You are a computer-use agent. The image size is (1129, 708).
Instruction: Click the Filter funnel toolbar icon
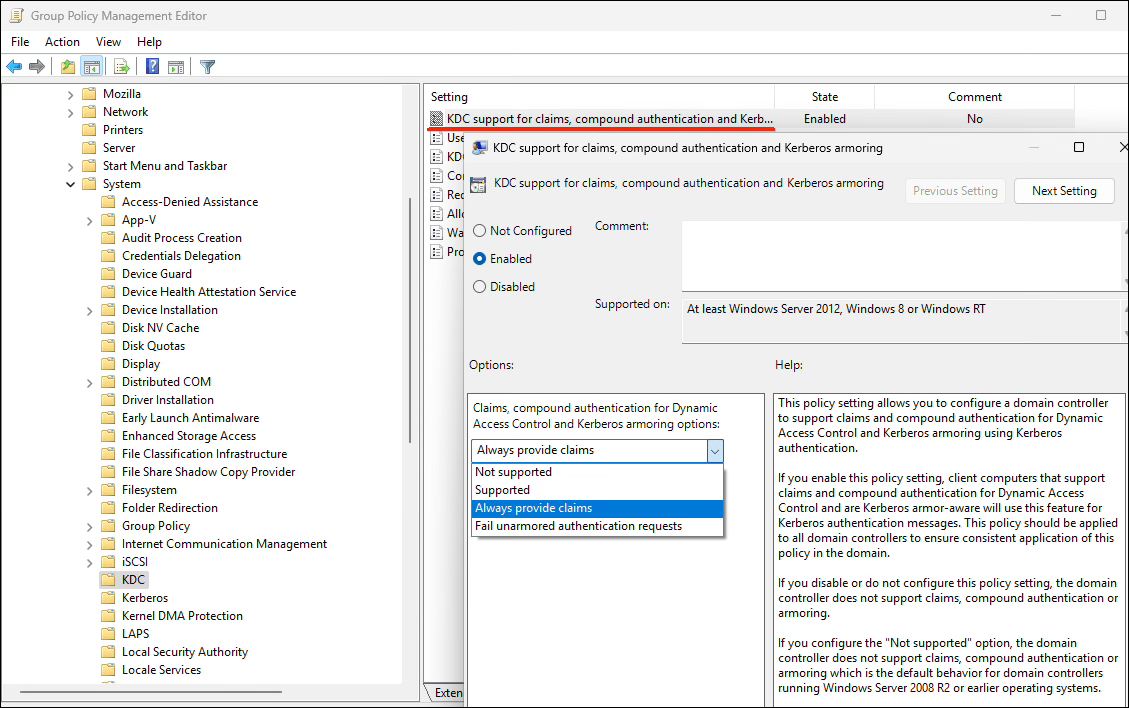pyautogui.click(x=207, y=67)
